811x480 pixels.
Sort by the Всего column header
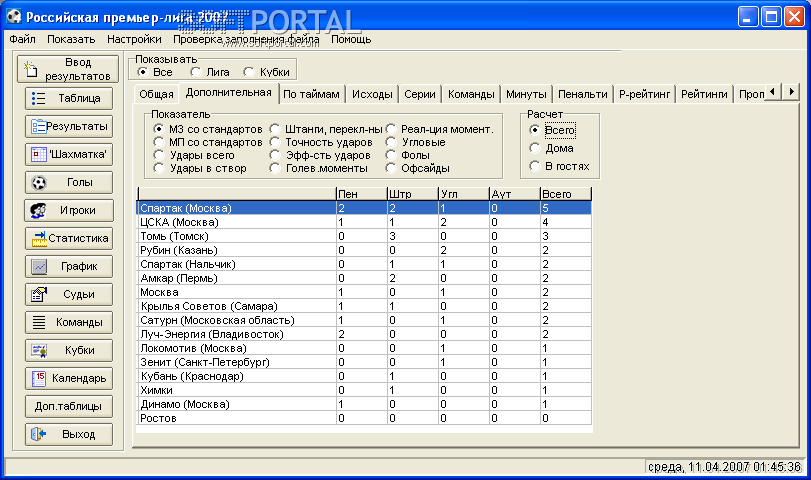566,194
